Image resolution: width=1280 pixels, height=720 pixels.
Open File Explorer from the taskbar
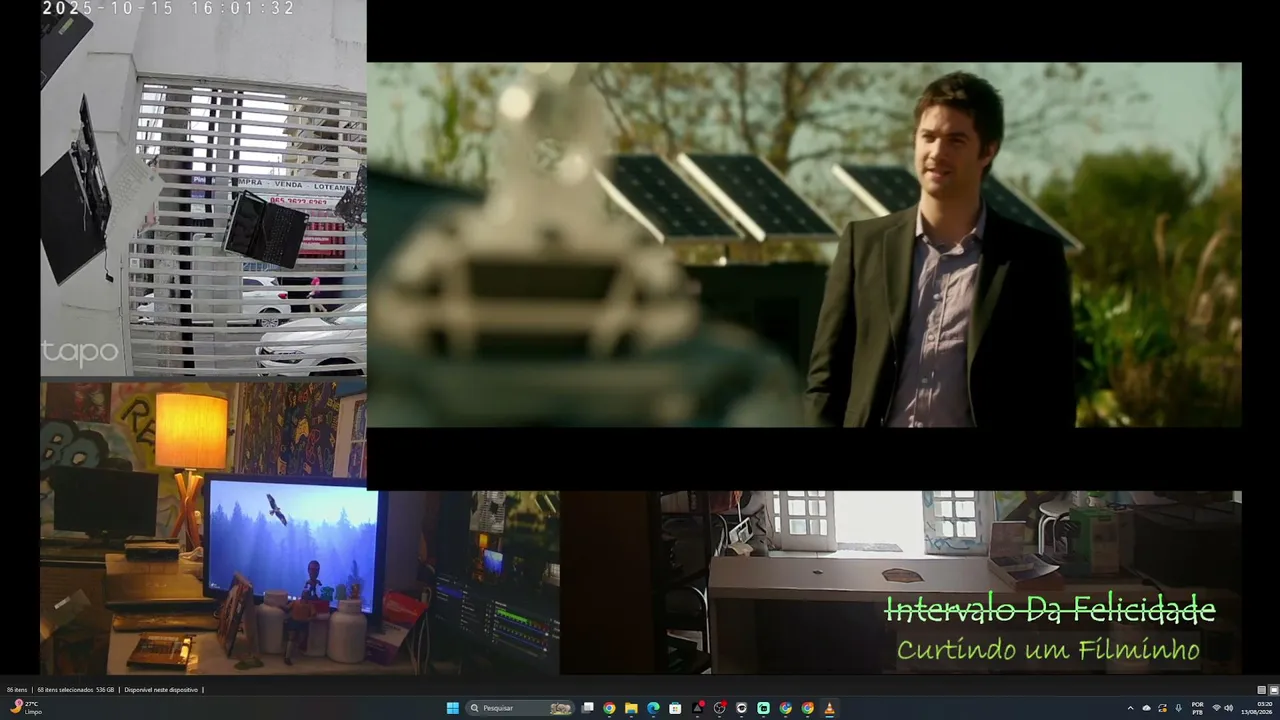point(631,708)
